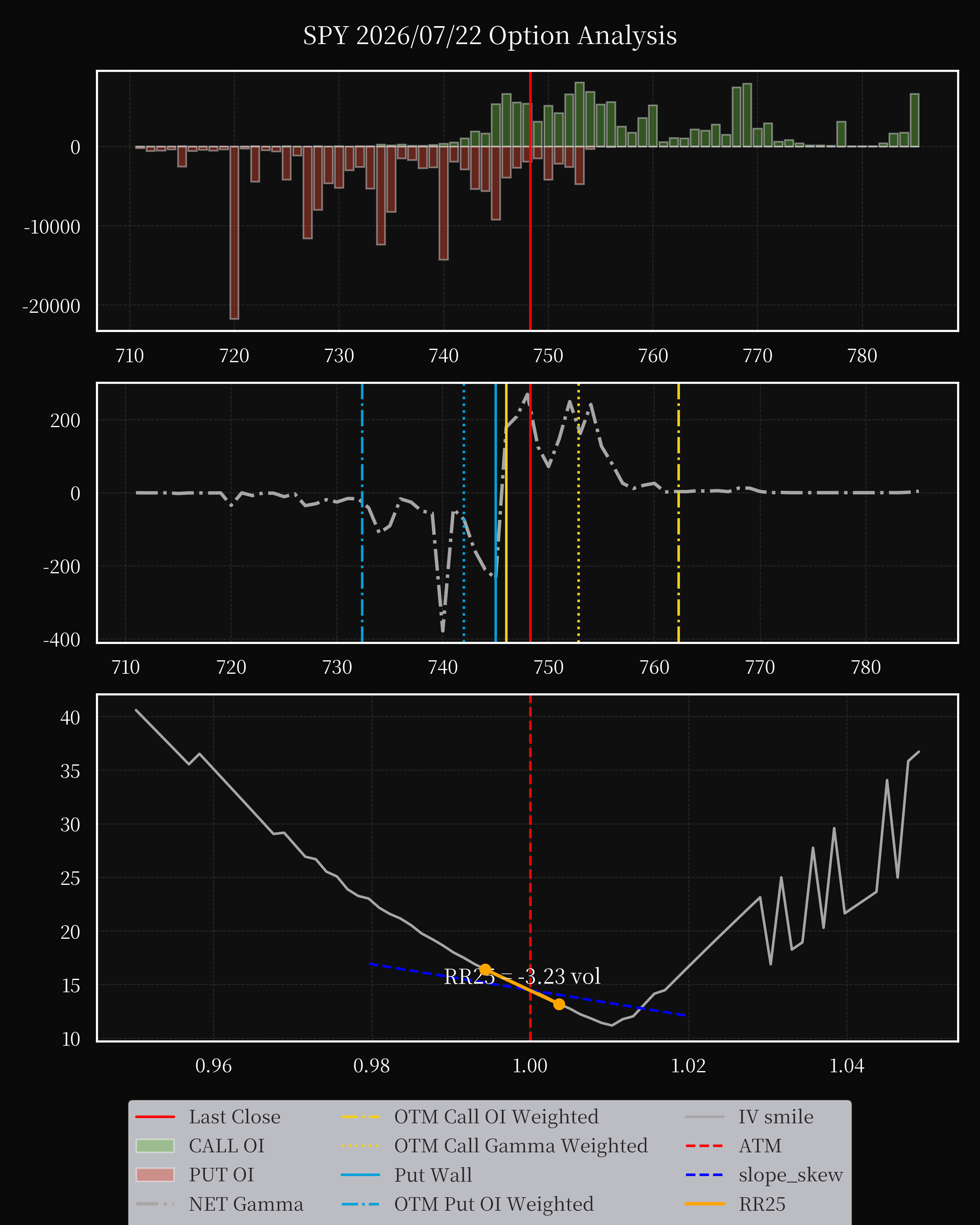
Task: Click the '-20000' y-axis label in top chart
Action: click(51, 306)
